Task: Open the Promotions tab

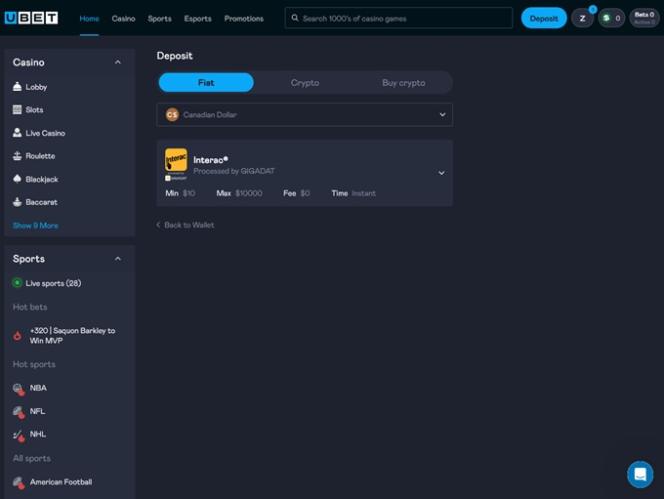Action: 244,18
